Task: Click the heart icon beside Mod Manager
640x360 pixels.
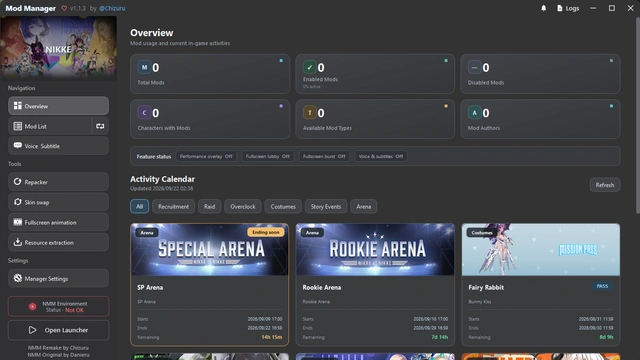Action: 64,8
